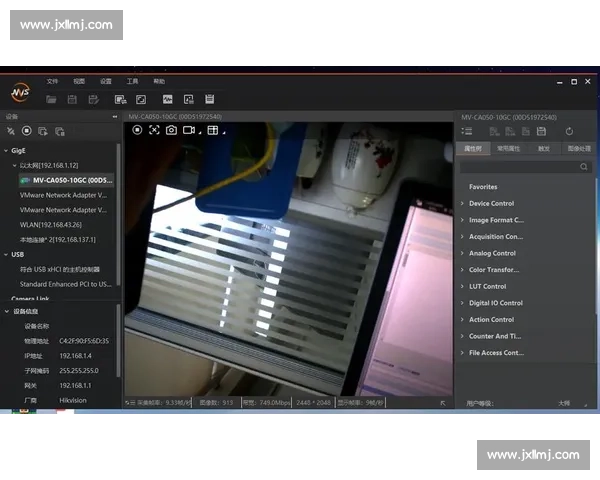Screen dimensions: 600x480
Task: Open the grid layout icon in preview toolbar
Action: 213,130
